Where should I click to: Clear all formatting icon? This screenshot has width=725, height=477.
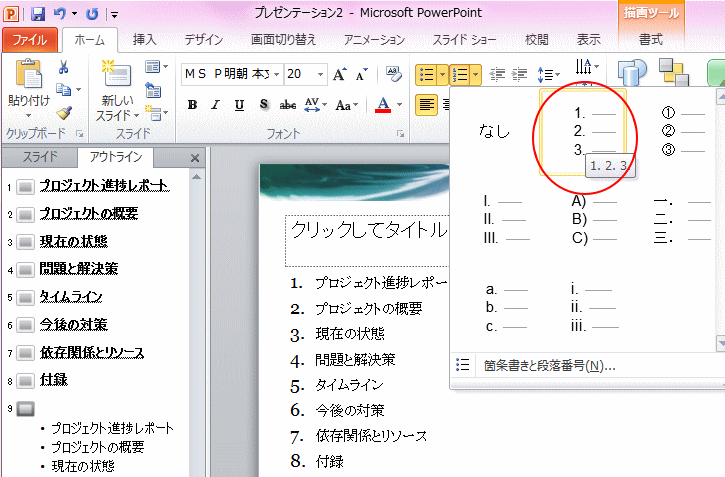(394, 74)
